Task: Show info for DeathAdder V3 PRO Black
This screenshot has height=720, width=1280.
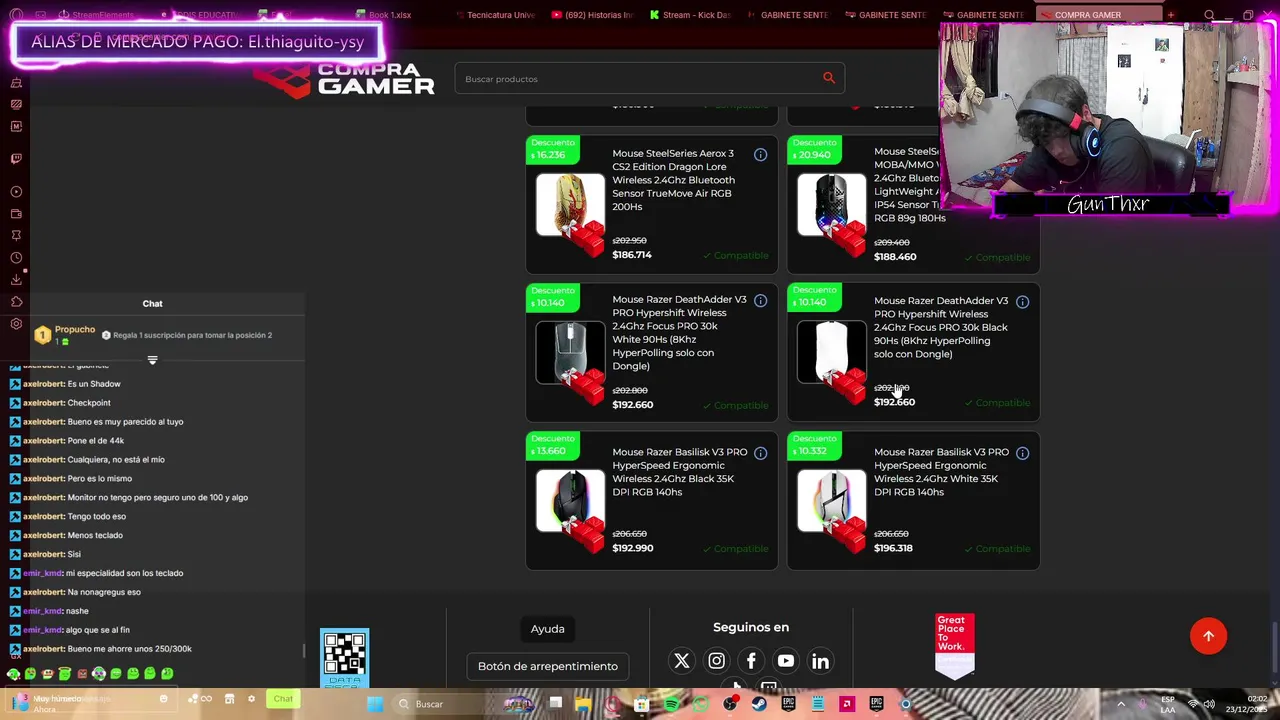Action: coord(1022,302)
